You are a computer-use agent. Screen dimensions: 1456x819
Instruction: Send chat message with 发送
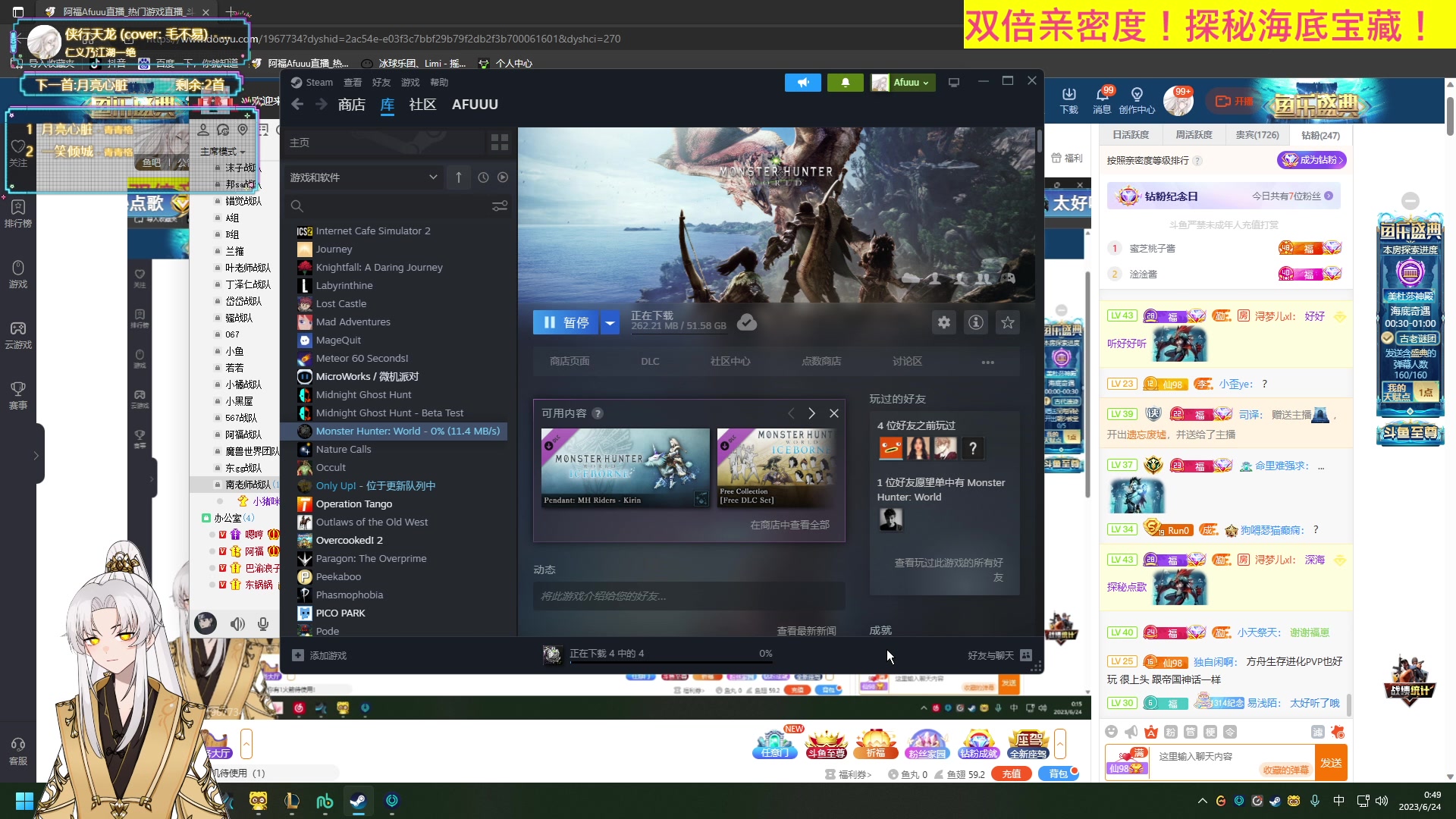coord(1331,763)
